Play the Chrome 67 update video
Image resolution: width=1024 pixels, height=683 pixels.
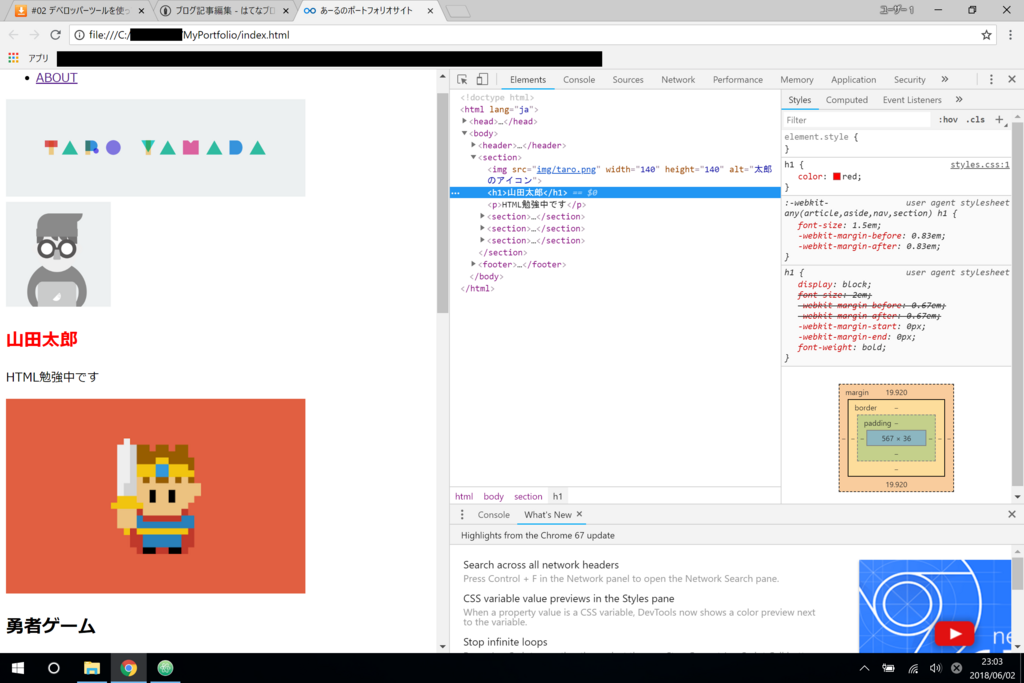point(955,633)
